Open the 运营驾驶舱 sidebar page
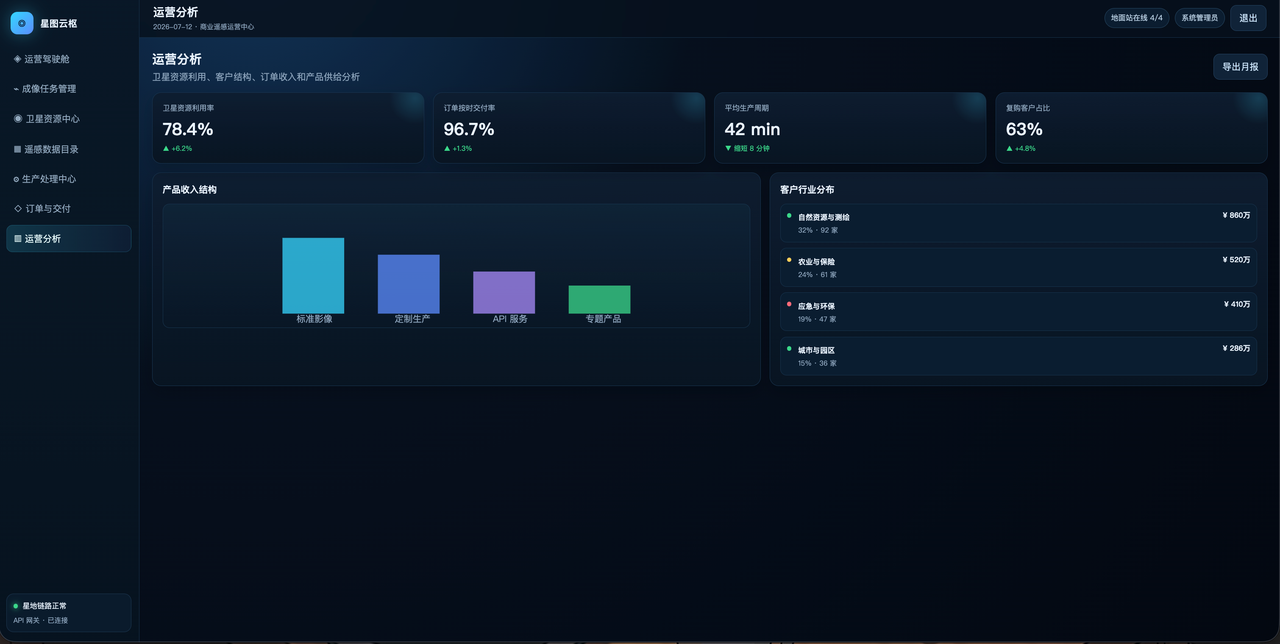The width and height of the screenshot is (1280, 644). pos(69,59)
